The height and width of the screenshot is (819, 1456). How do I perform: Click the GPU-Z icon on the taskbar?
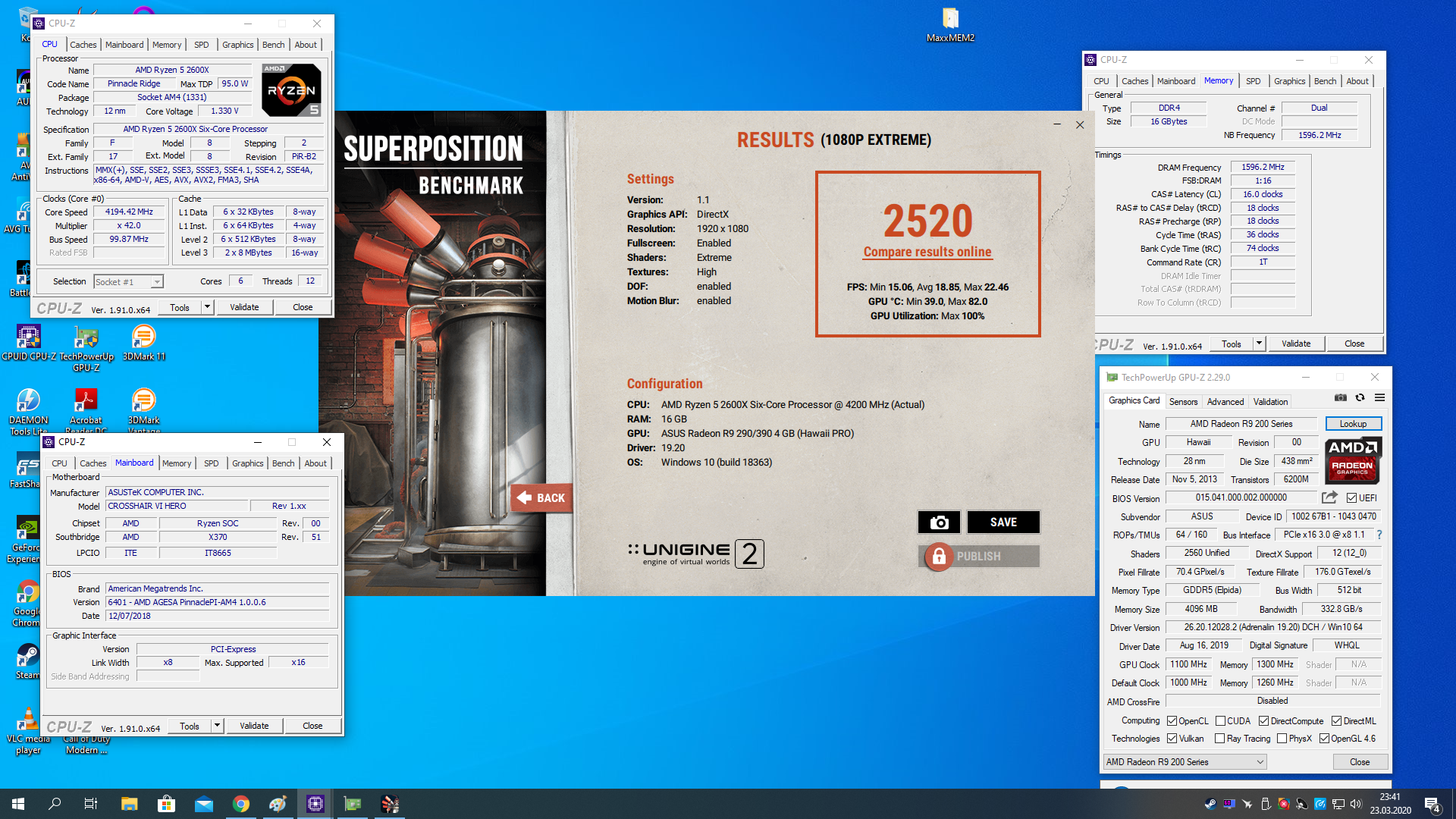pyautogui.click(x=352, y=804)
